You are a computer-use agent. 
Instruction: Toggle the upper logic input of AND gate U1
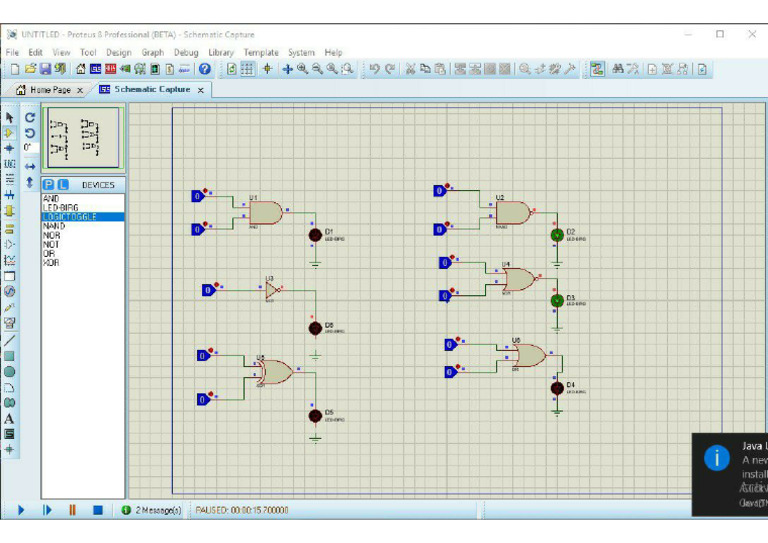[x=197, y=196]
